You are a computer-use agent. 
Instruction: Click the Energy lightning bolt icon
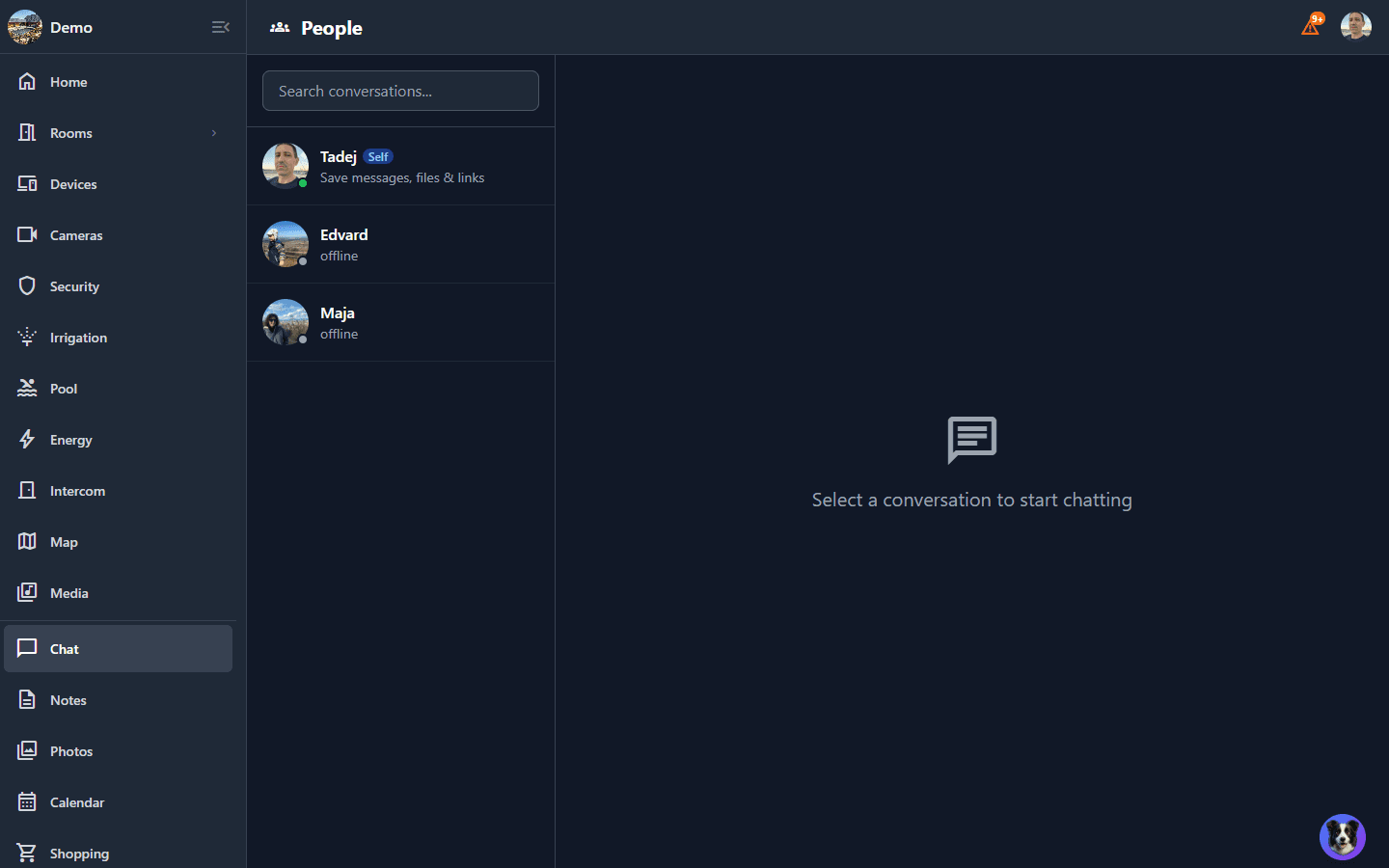pyautogui.click(x=27, y=440)
